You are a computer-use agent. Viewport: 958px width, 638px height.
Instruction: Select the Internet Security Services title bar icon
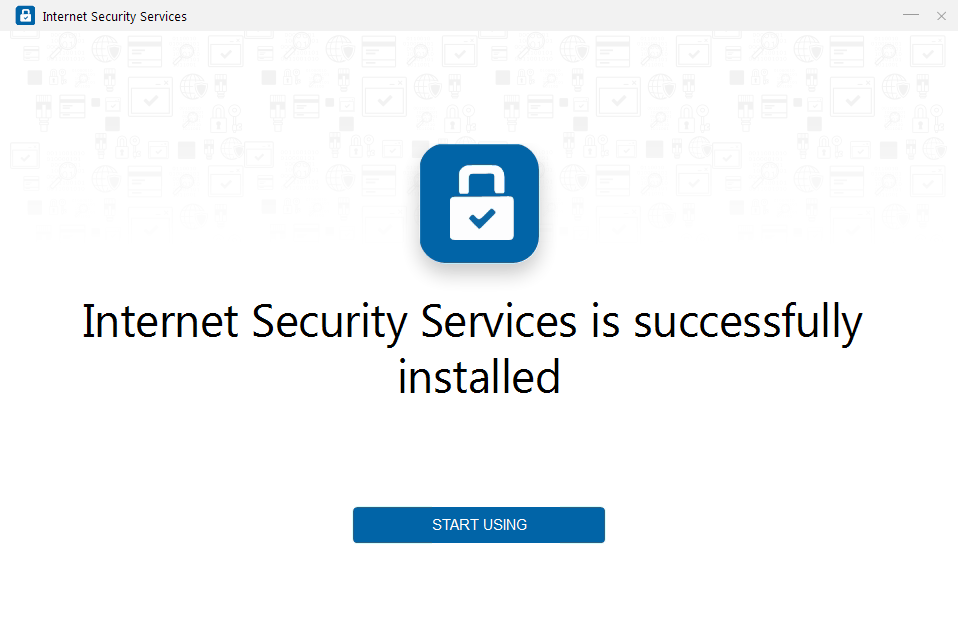(24, 15)
